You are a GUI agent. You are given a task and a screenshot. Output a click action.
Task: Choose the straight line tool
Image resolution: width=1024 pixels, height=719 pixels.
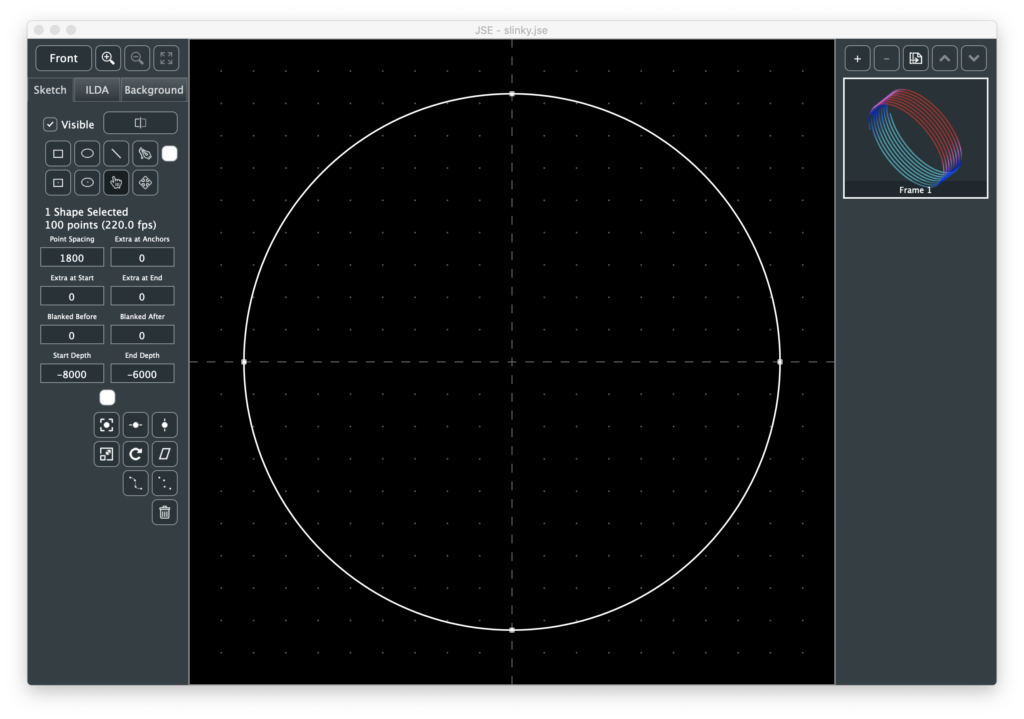(116, 154)
